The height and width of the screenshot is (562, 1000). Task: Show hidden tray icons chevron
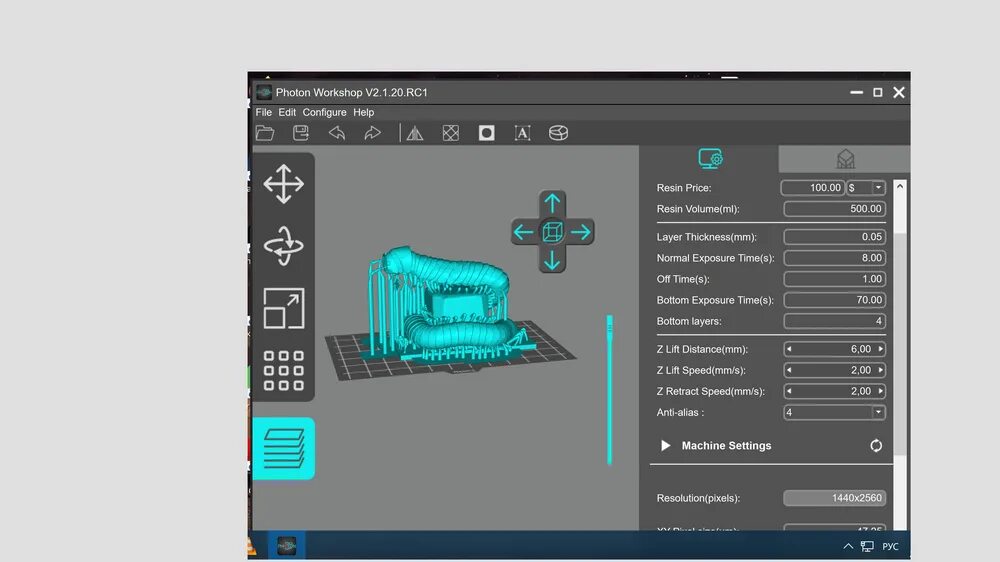848,546
